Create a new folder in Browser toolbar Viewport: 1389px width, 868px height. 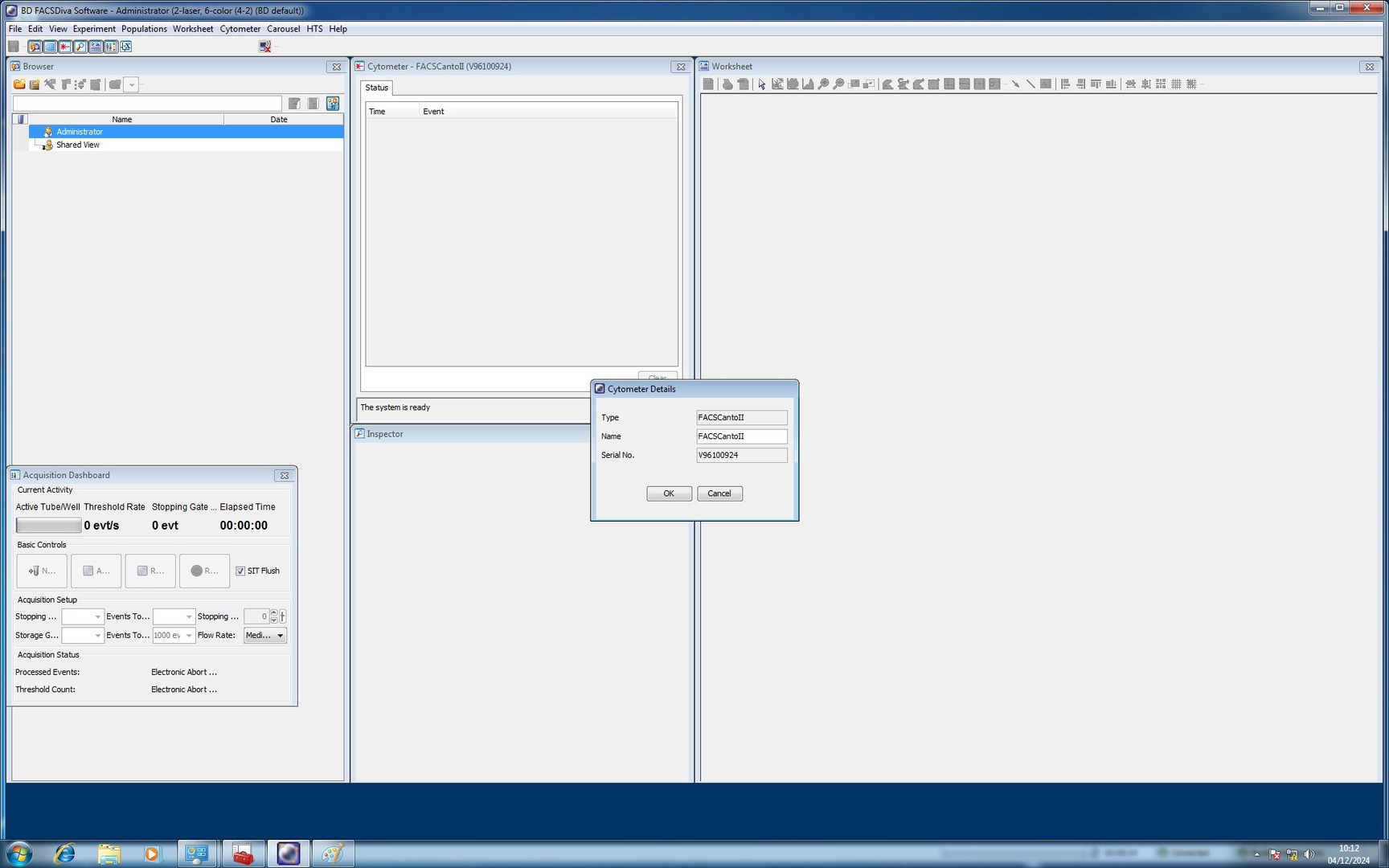pos(19,84)
